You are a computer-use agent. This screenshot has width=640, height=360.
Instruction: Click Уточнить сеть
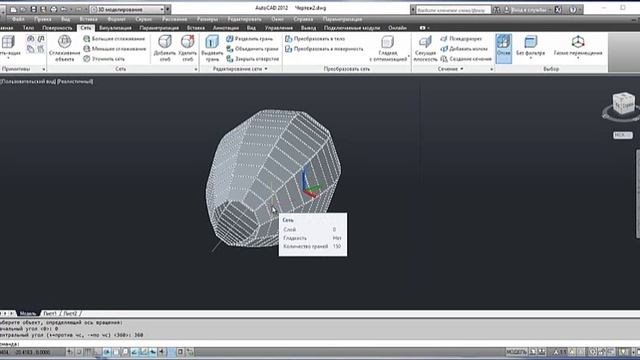104,59
